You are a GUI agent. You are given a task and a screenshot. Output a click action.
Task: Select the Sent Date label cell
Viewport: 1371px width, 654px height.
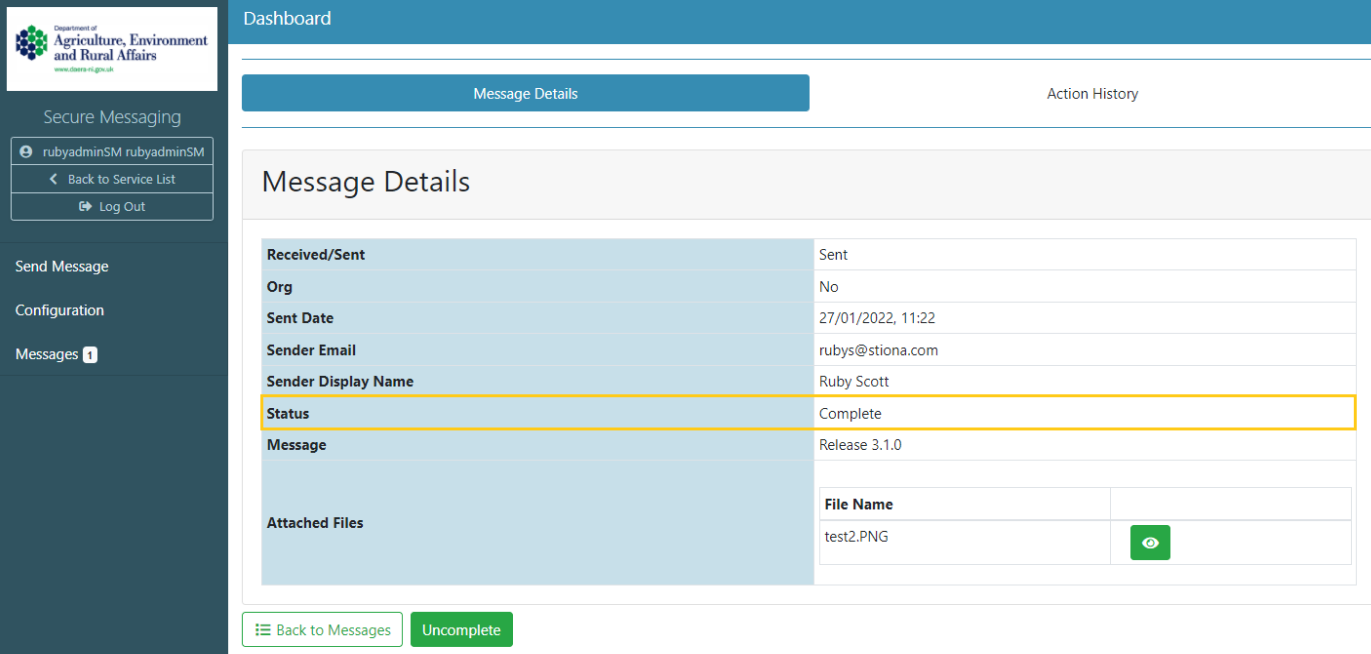[538, 318]
